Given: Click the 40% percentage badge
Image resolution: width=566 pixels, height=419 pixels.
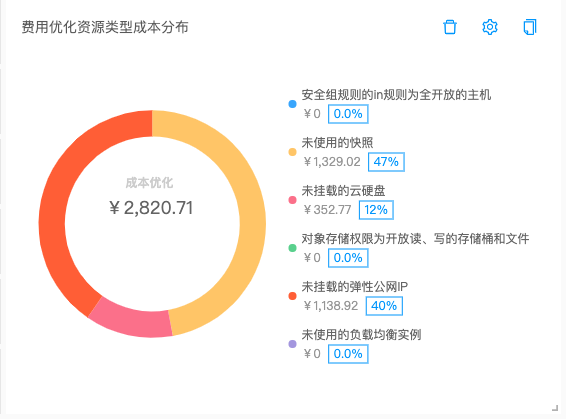Looking at the screenshot, I should tap(384, 306).
